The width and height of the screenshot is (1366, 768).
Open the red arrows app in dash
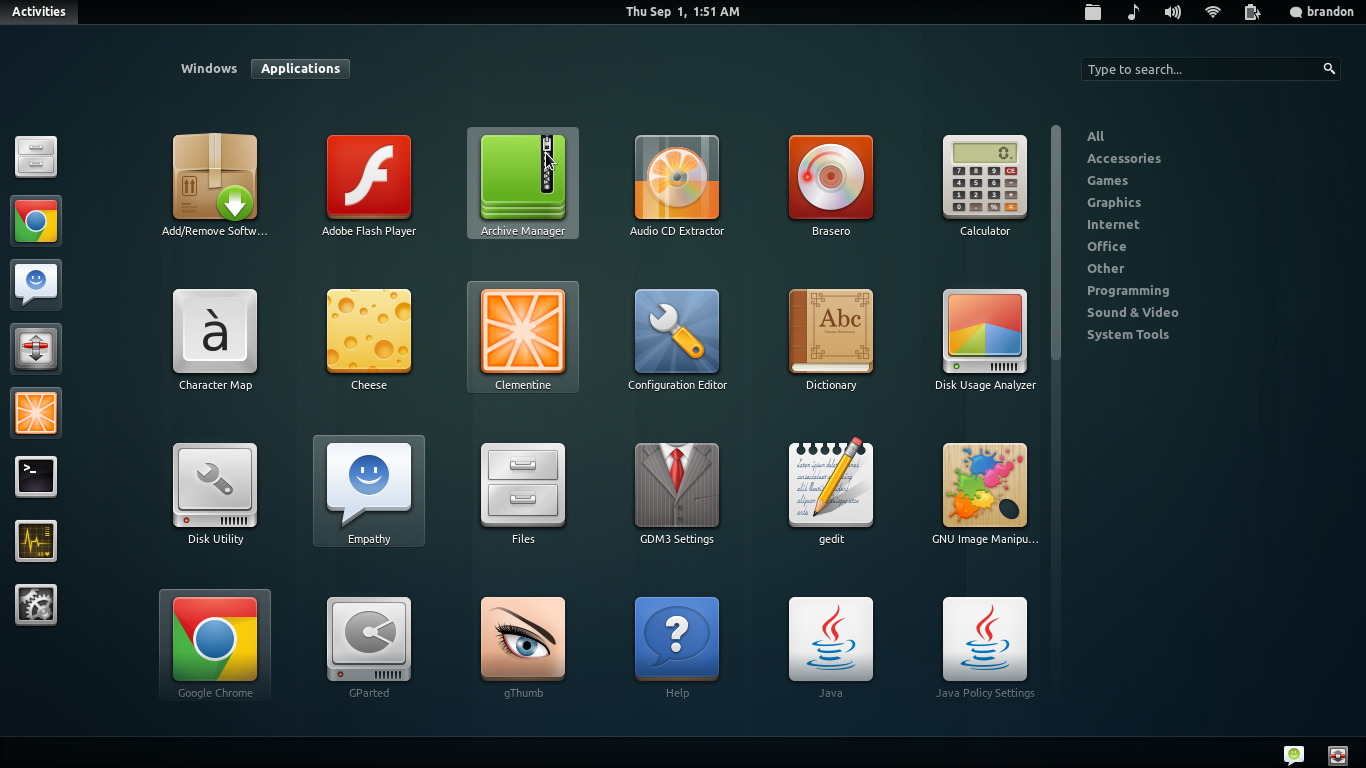(x=36, y=349)
